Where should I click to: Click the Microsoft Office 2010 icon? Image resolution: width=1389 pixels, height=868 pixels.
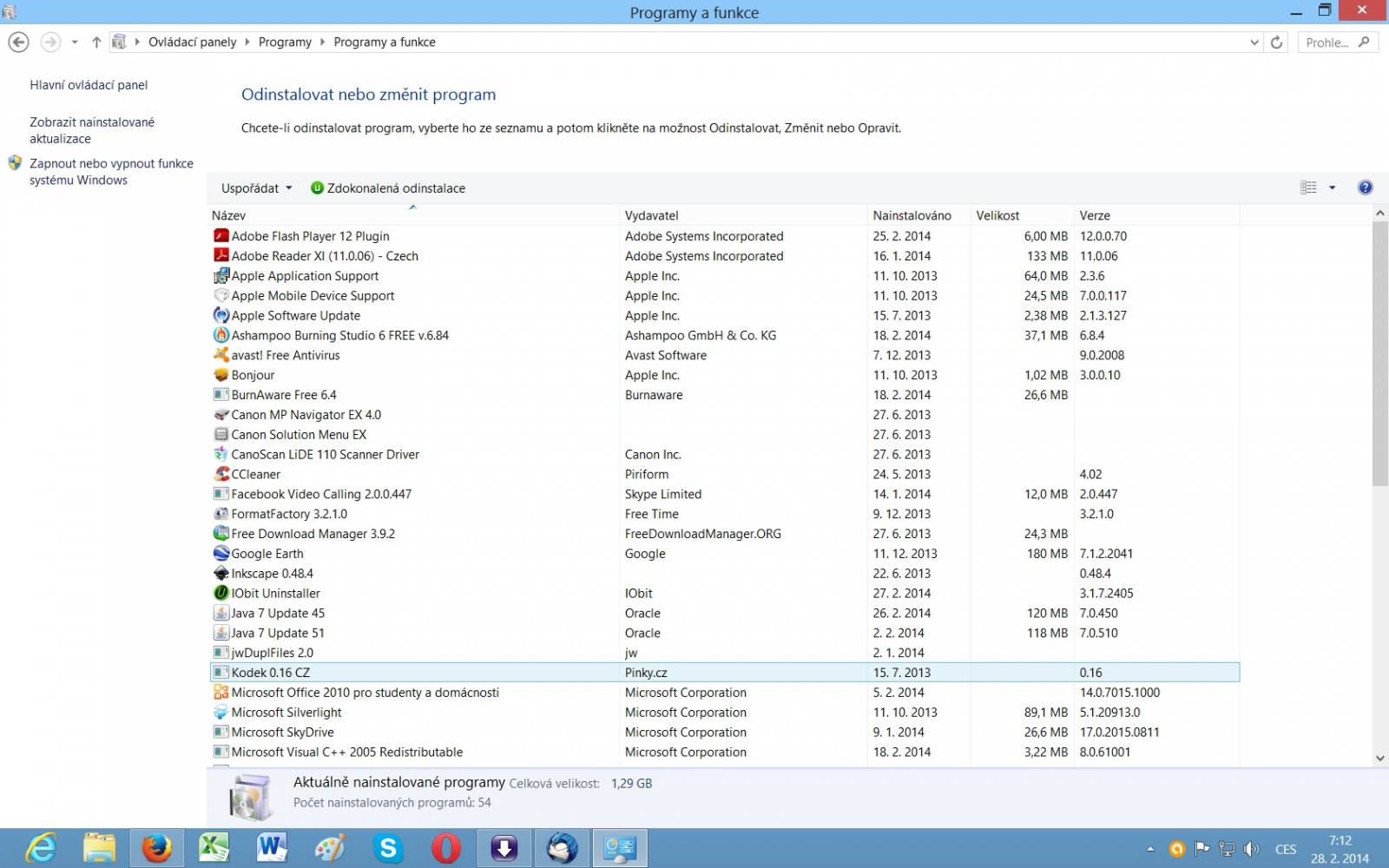pos(221,692)
